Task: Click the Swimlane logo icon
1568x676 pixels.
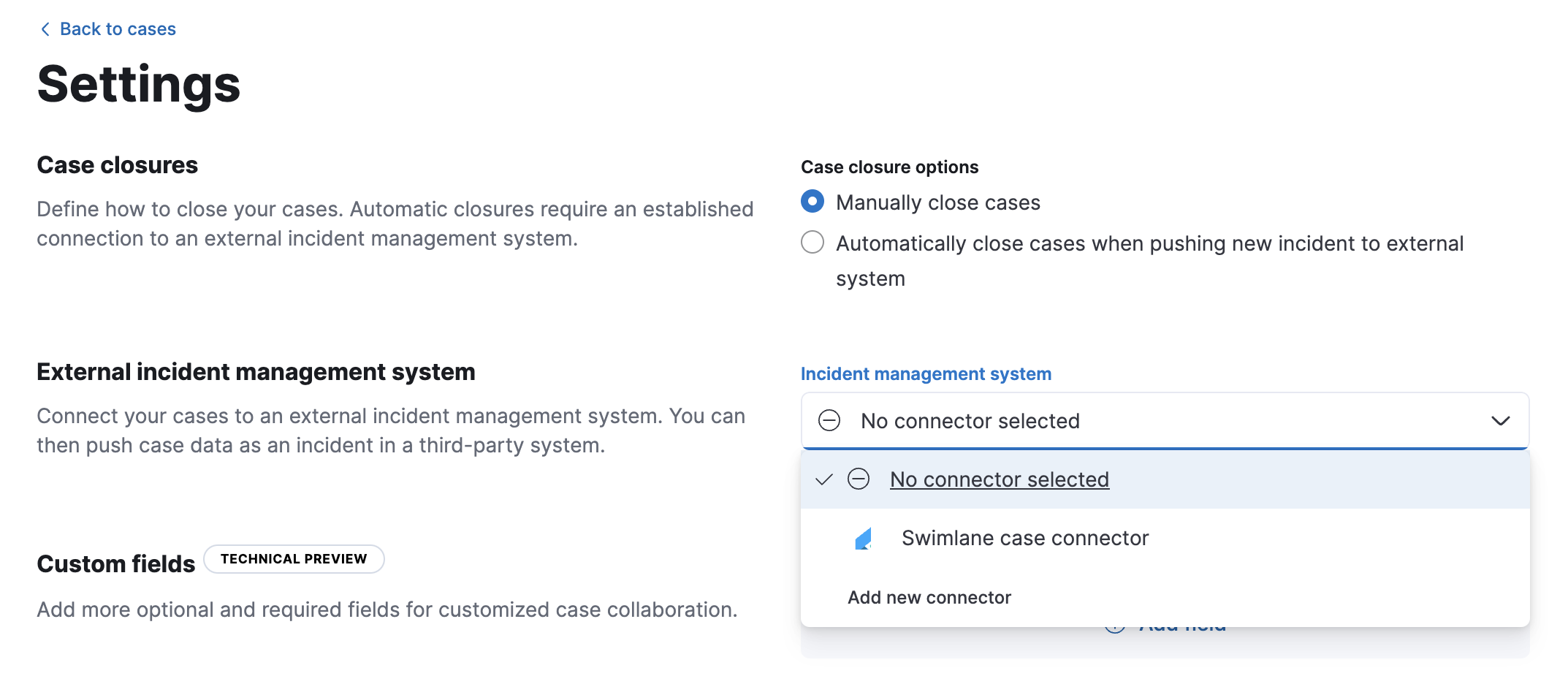Action: (x=864, y=539)
